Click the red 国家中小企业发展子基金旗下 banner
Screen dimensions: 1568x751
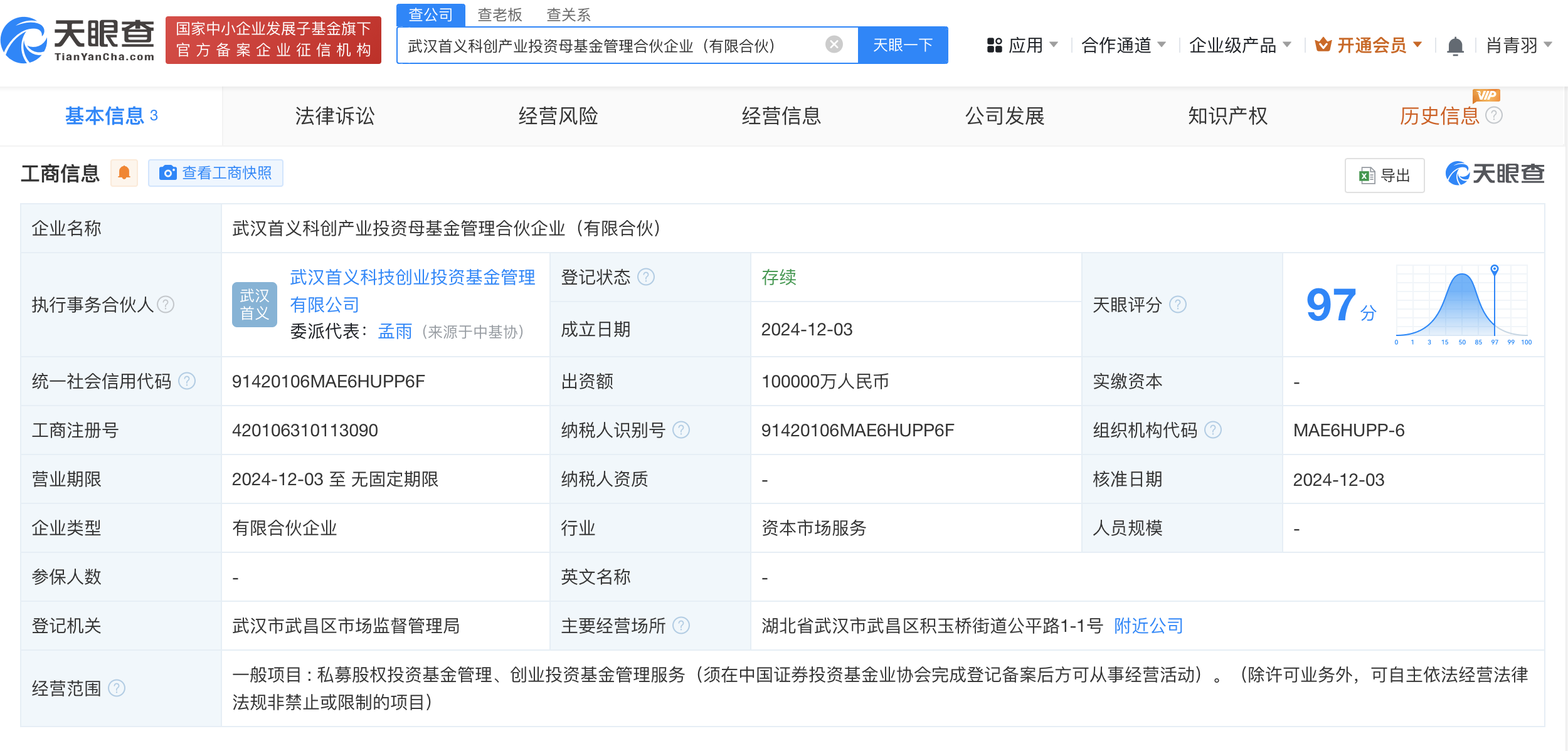pyautogui.click(x=273, y=40)
